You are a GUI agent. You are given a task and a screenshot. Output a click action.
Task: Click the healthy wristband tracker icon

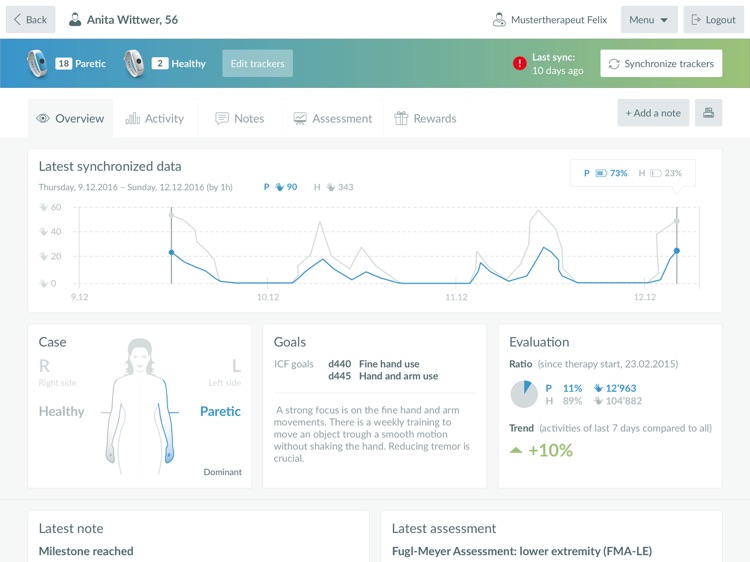[134, 63]
